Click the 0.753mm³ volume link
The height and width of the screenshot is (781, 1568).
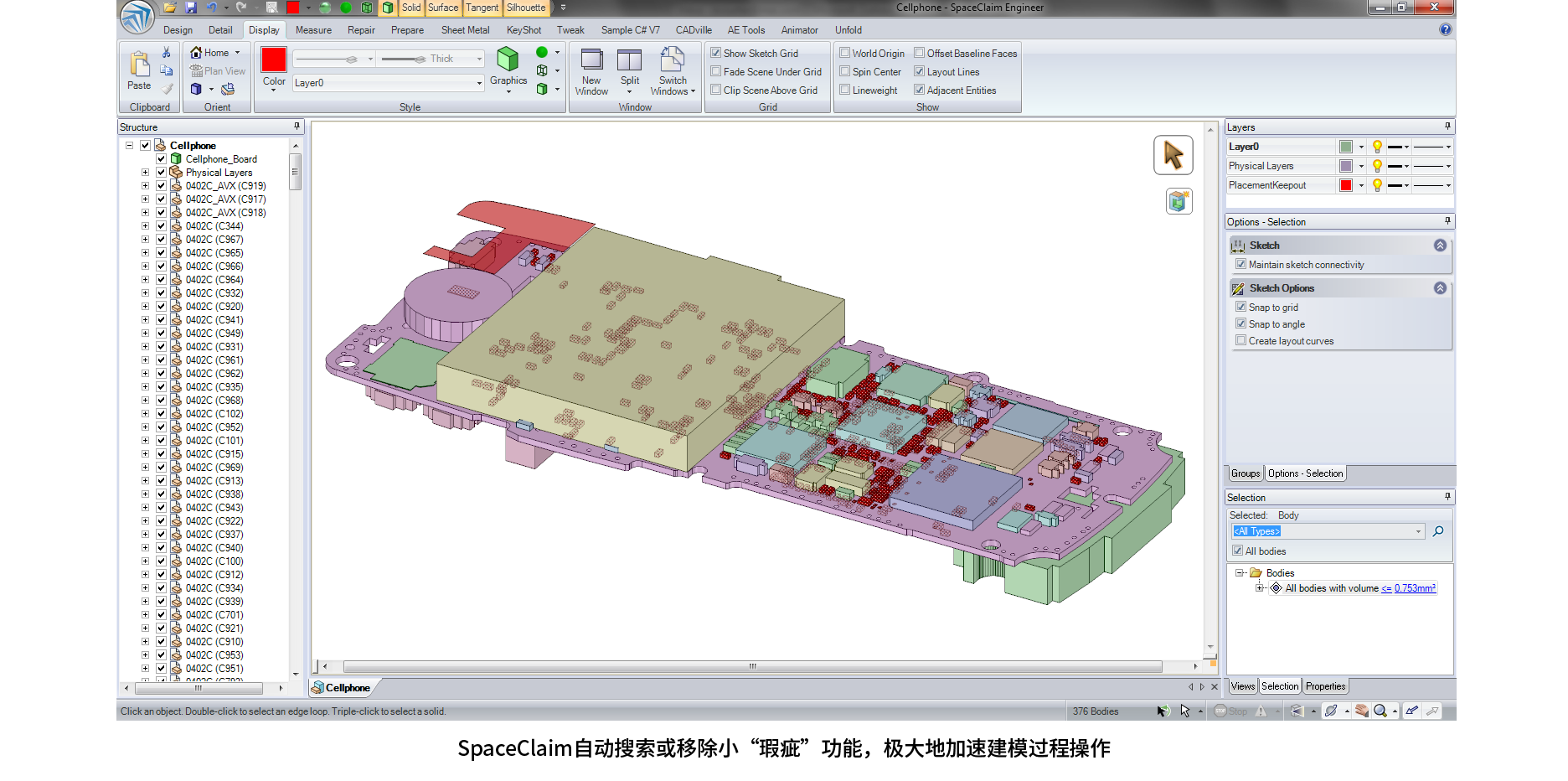pos(1415,588)
